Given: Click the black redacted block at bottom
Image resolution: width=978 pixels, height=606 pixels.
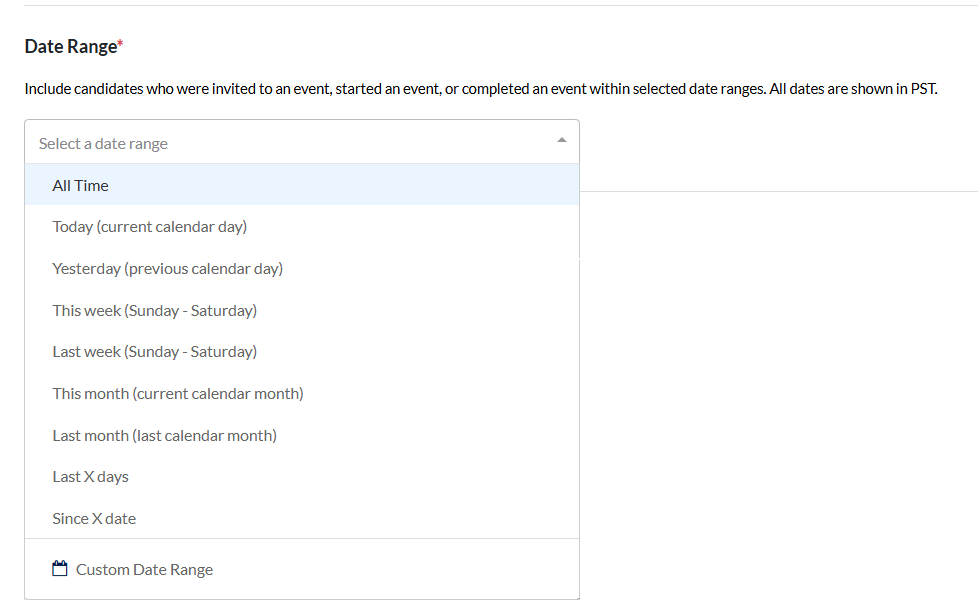Looking at the screenshot, I should click(778, 555).
